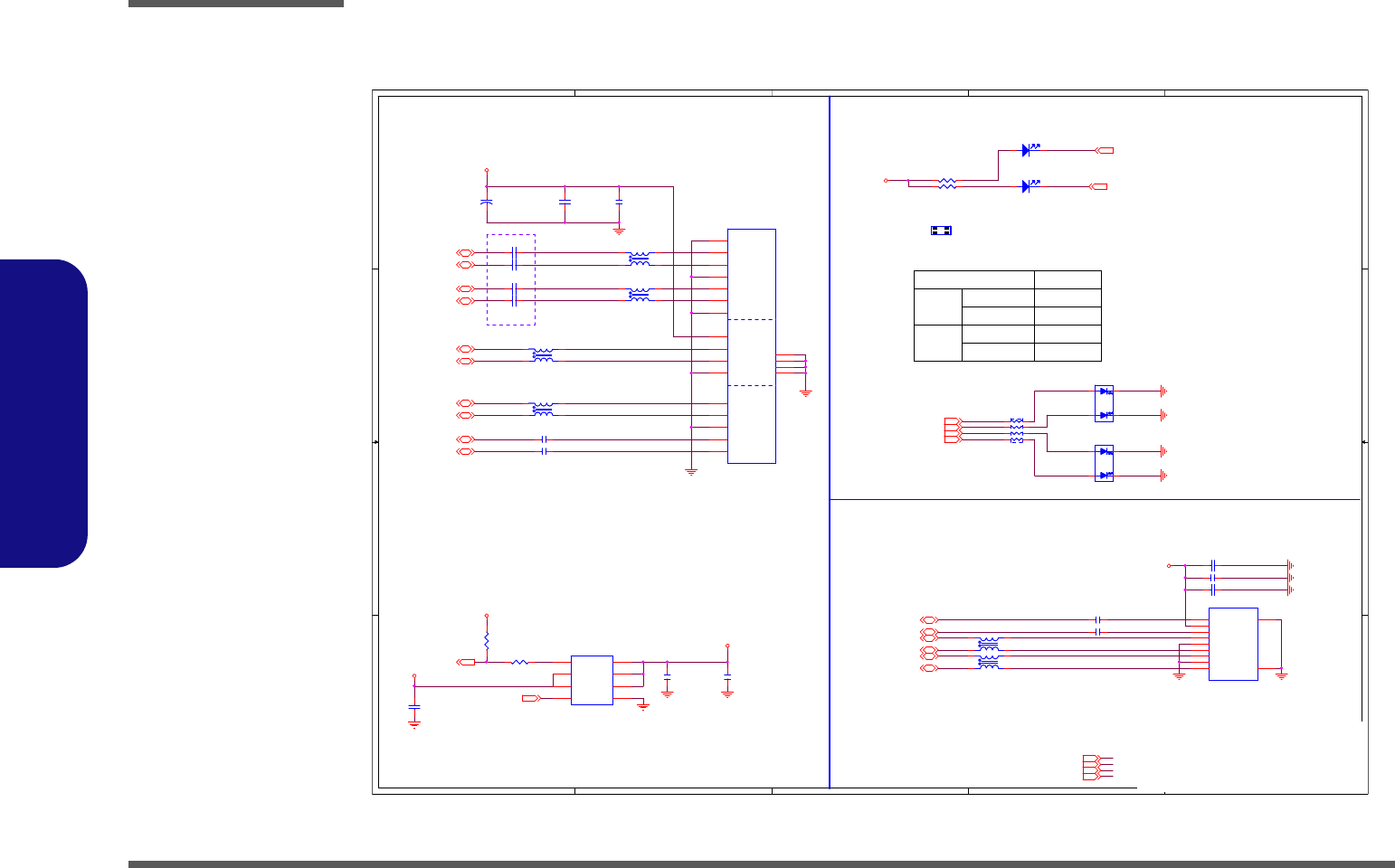Image resolution: width=1395 pixels, height=868 pixels.
Task: Select the red input port left of the IC
Action: point(531,698)
